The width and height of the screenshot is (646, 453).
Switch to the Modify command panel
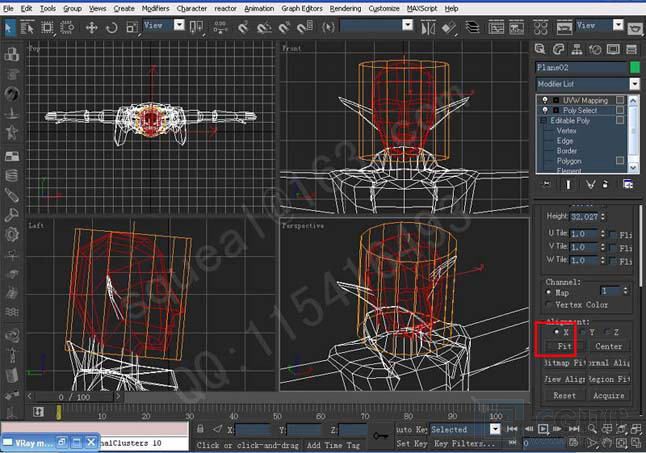(x=558, y=49)
